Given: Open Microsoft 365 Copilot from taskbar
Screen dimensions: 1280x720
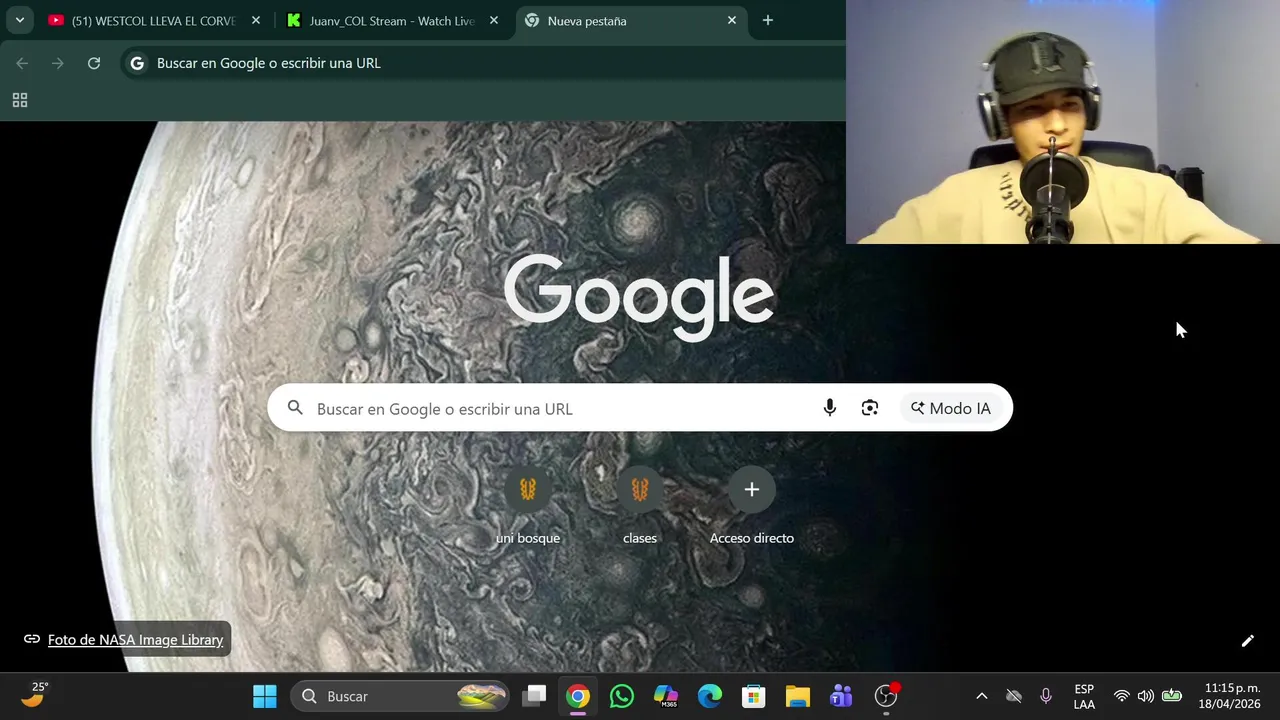Looking at the screenshot, I should point(666,696).
